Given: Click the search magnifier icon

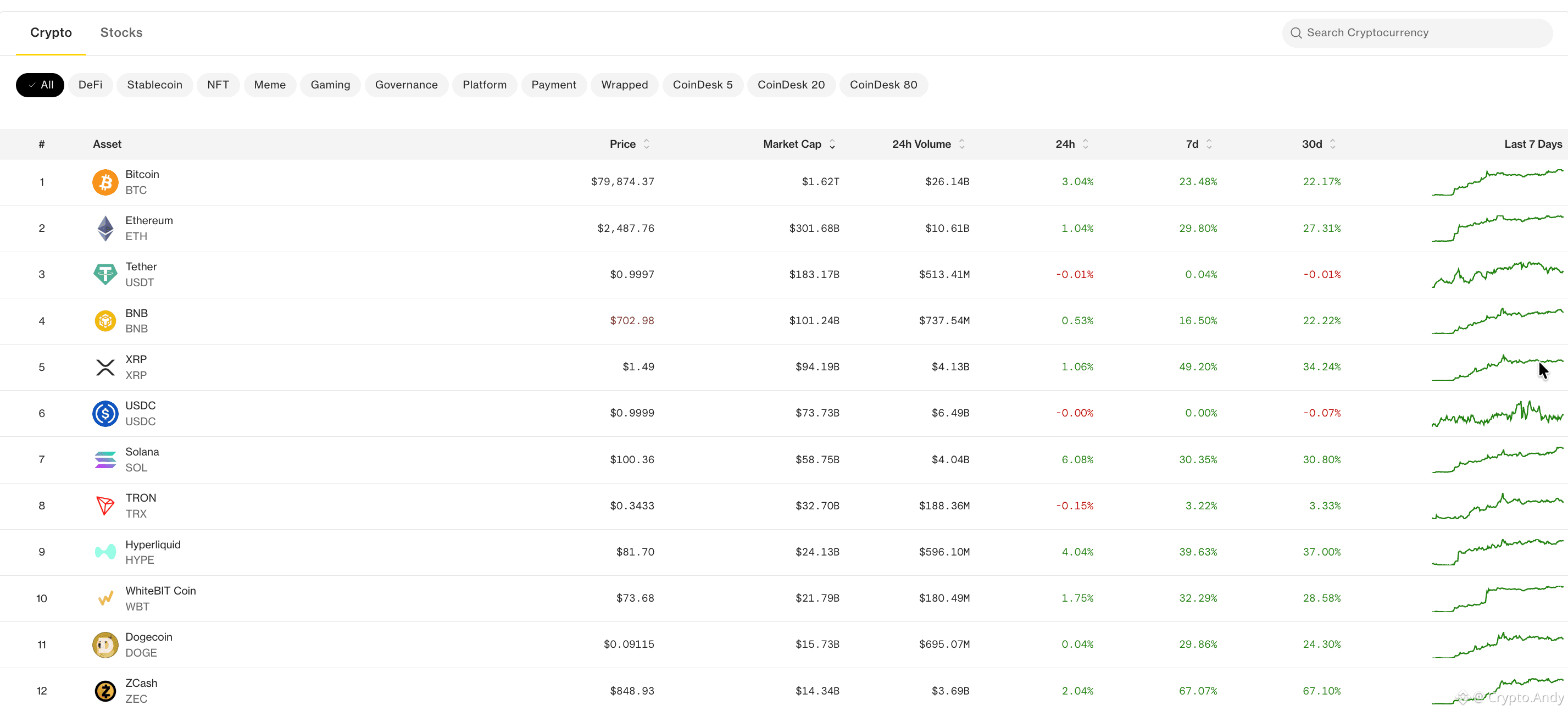Looking at the screenshot, I should tap(1296, 33).
